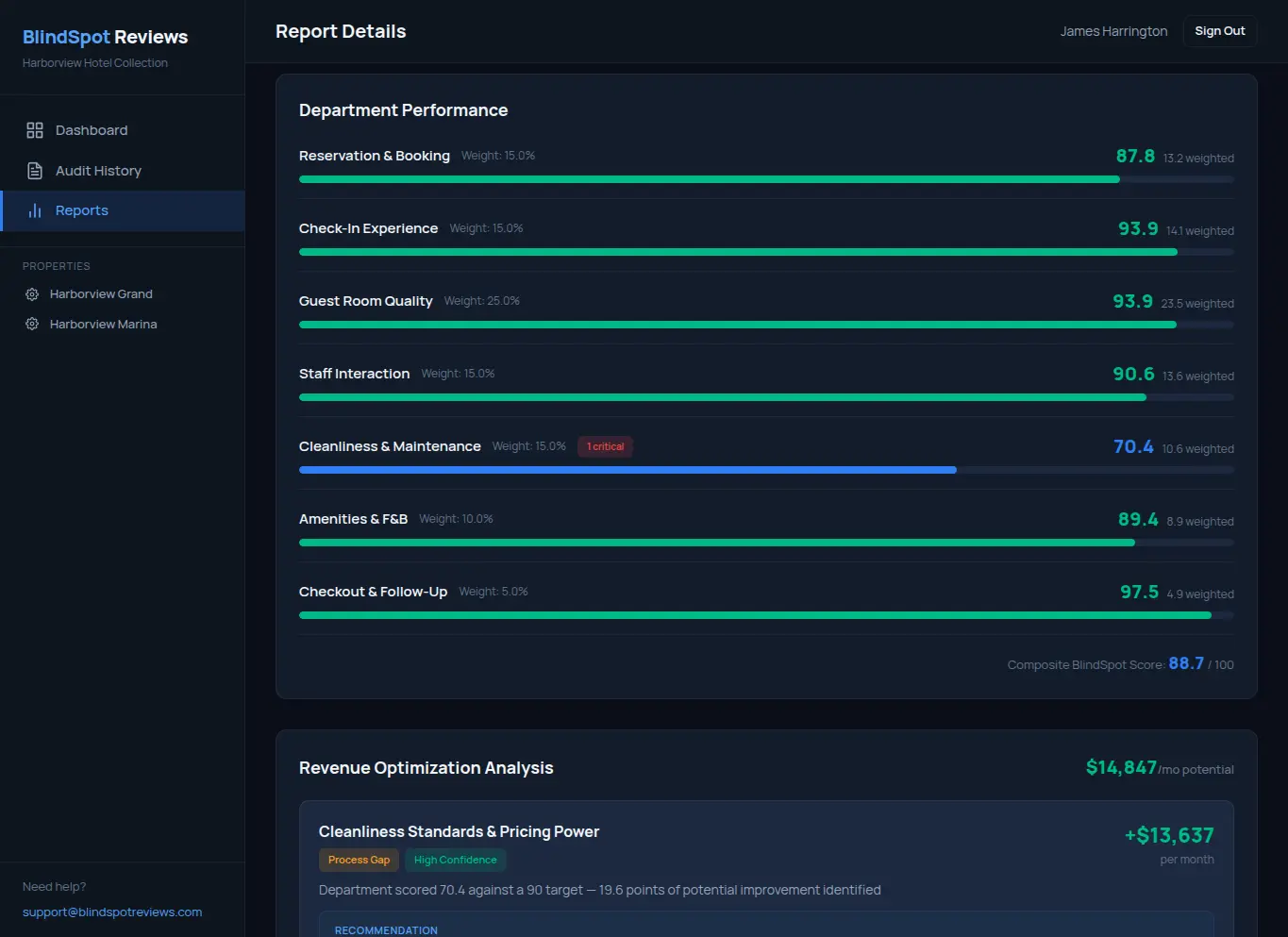The width and height of the screenshot is (1288, 937).
Task: Switch to the Audit History section
Action: [x=98, y=170]
